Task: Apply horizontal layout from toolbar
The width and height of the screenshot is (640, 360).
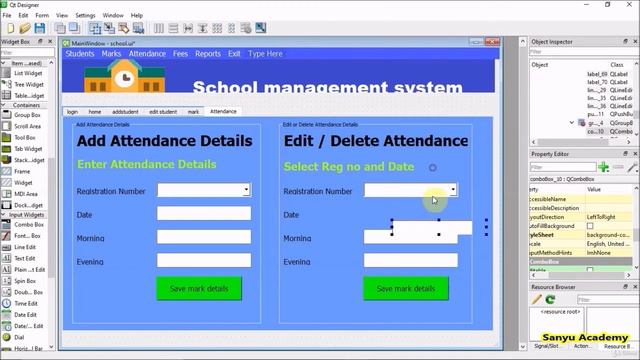Action: pyautogui.click(x=158, y=28)
